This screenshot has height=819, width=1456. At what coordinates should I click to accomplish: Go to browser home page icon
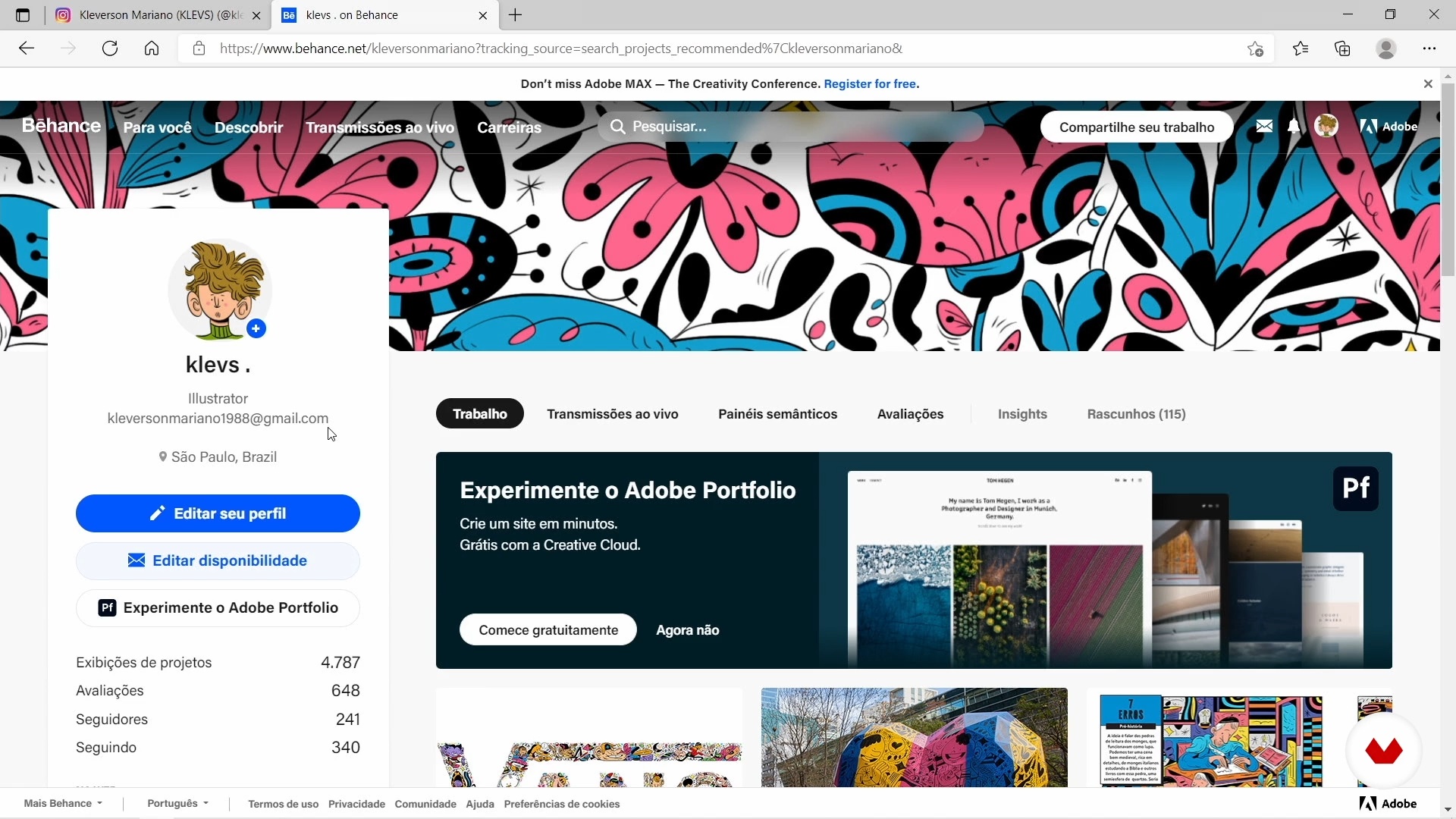point(152,49)
